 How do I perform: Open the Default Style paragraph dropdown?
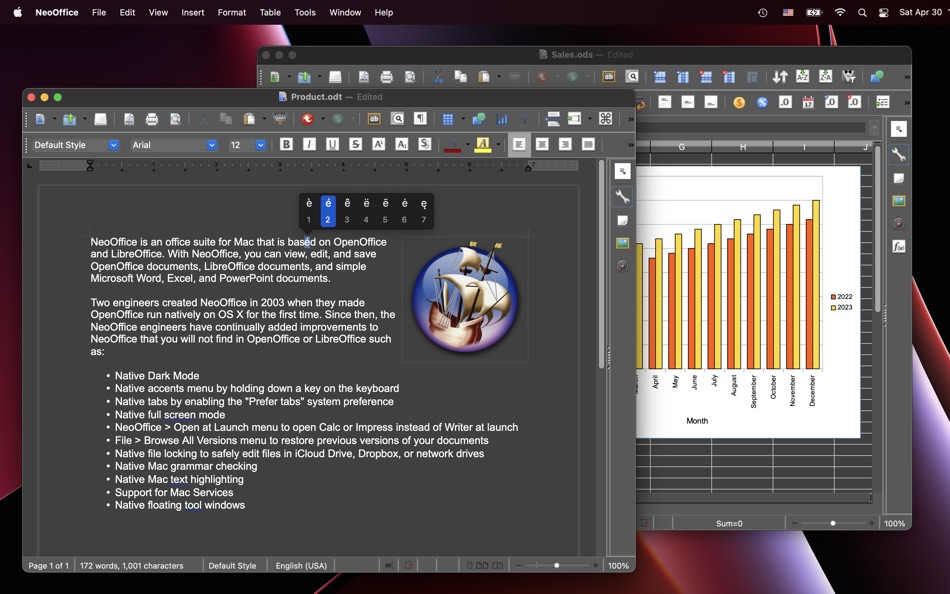[113, 145]
